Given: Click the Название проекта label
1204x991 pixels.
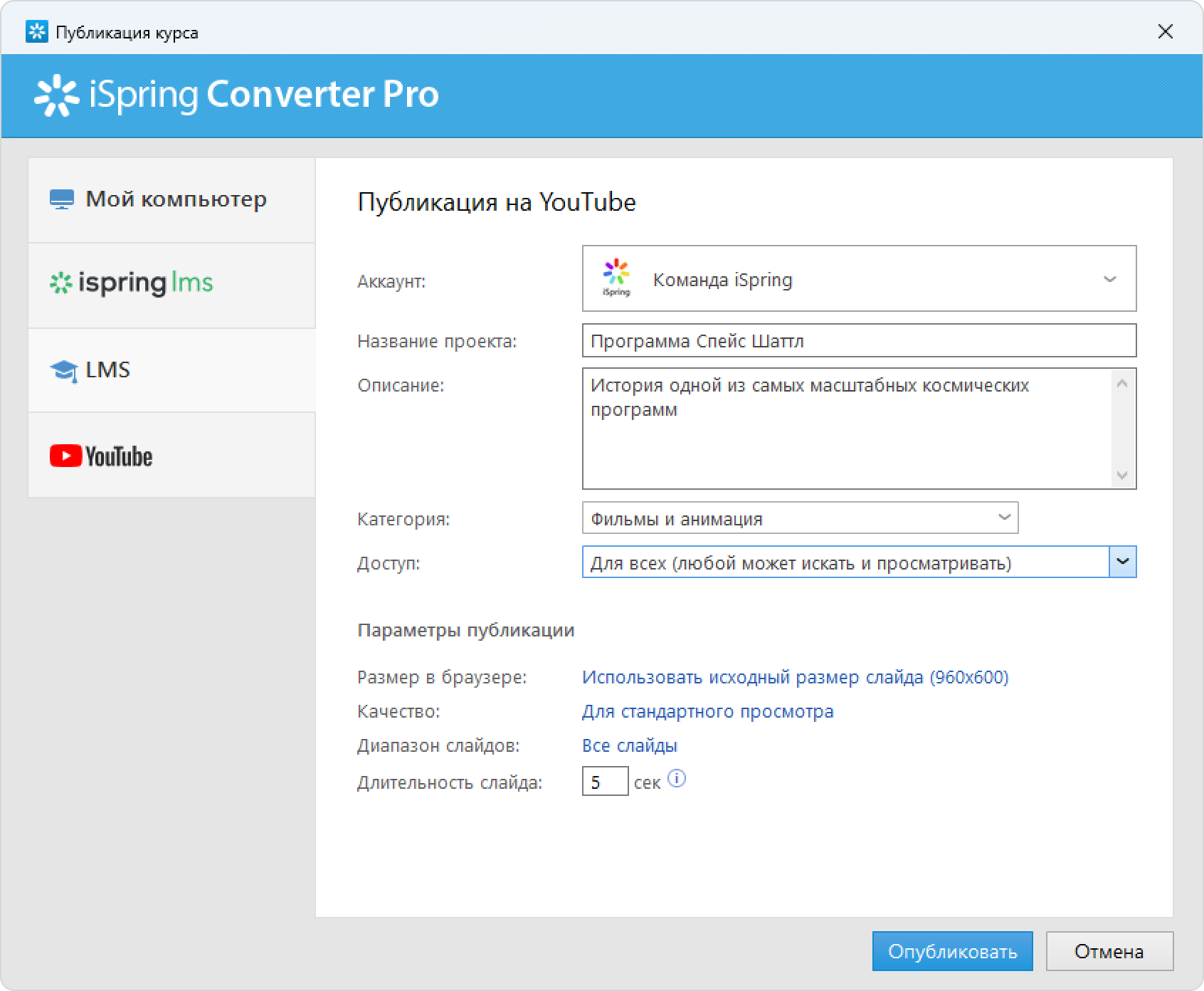Looking at the screenshot, I should click(437, 341).
